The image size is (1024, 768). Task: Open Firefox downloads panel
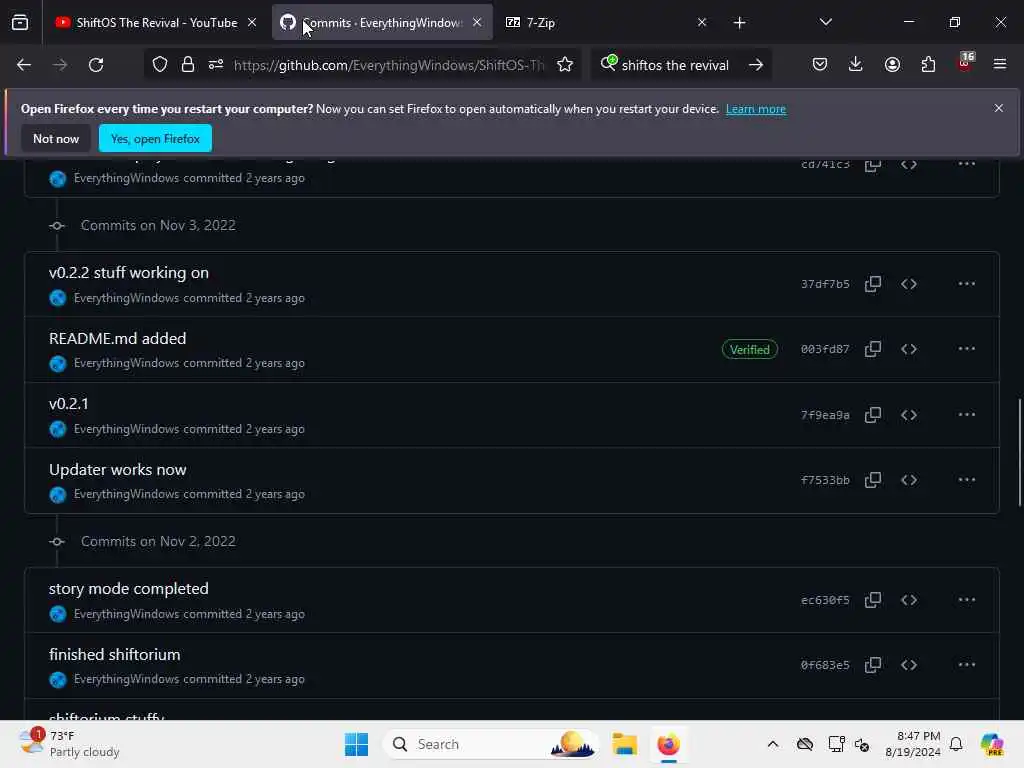click(x=856, y=64)
